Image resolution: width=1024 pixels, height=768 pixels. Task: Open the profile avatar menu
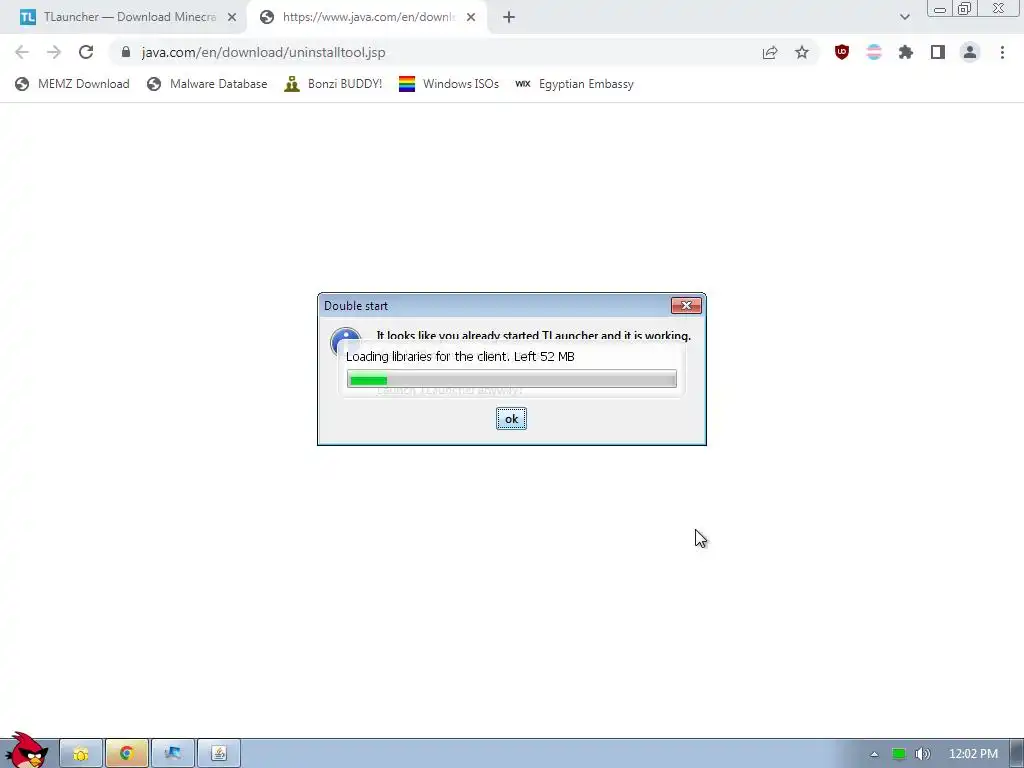coord(970,52)
